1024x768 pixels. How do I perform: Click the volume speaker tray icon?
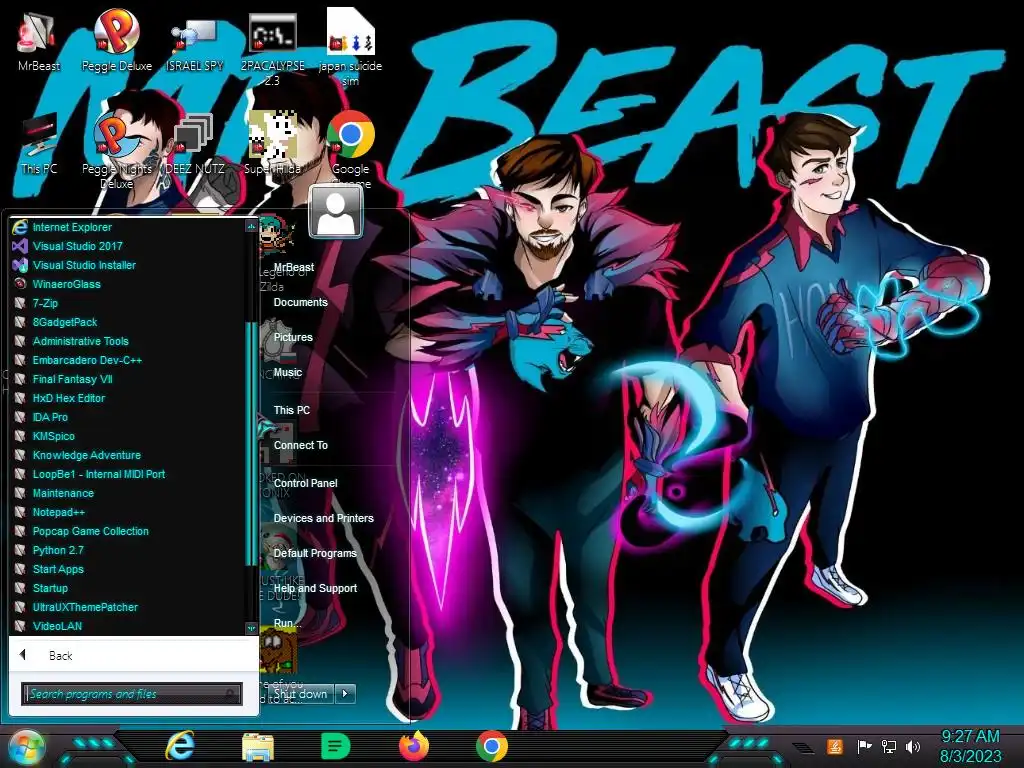pyautogui.click(x=913, y=746)
